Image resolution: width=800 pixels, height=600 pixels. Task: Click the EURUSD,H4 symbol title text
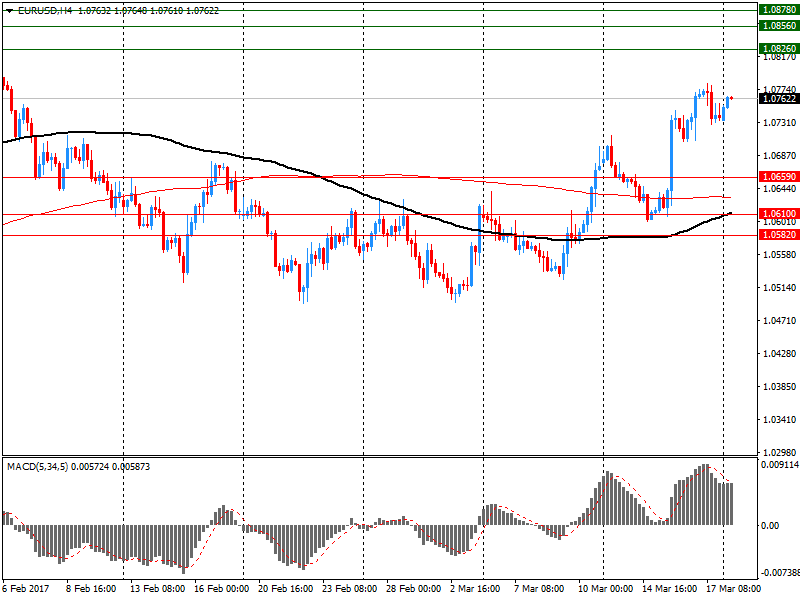click(45, 10)
